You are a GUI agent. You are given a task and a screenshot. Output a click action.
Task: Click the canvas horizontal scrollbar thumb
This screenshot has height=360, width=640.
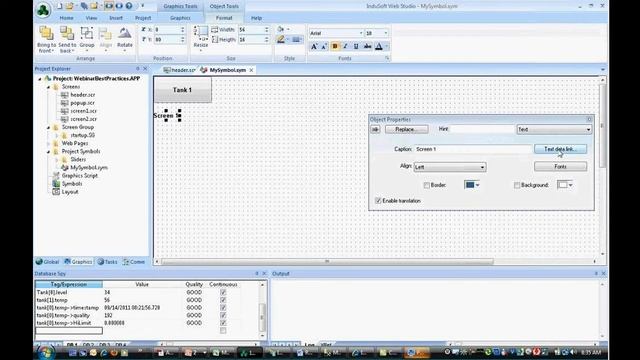coord(327,261)
